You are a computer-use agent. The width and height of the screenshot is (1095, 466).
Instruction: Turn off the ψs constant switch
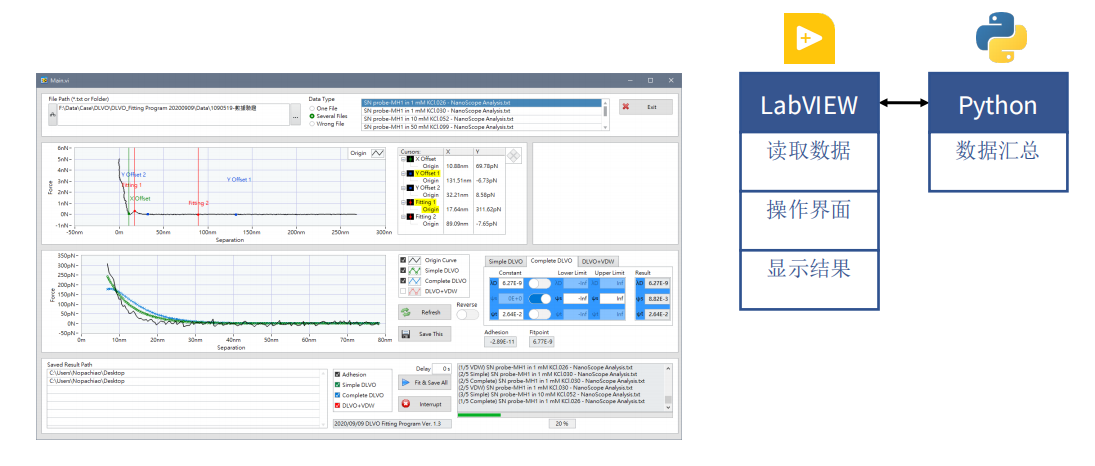540,299
